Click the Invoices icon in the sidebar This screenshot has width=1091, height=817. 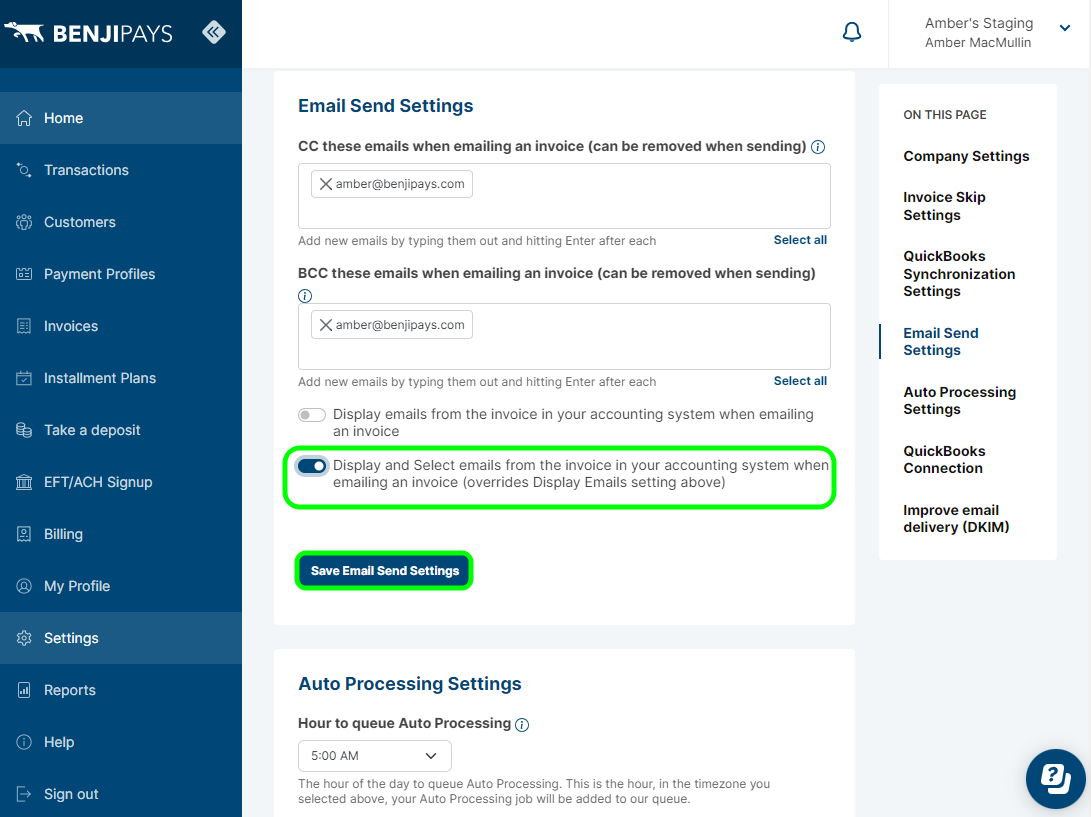[x=24, y=326]
